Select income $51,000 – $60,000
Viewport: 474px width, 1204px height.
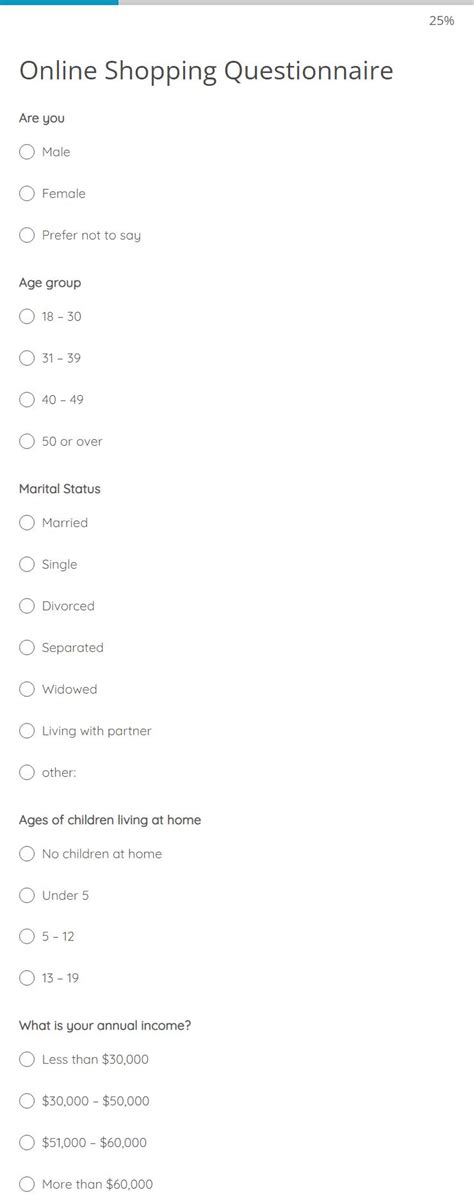point(27,1143)
